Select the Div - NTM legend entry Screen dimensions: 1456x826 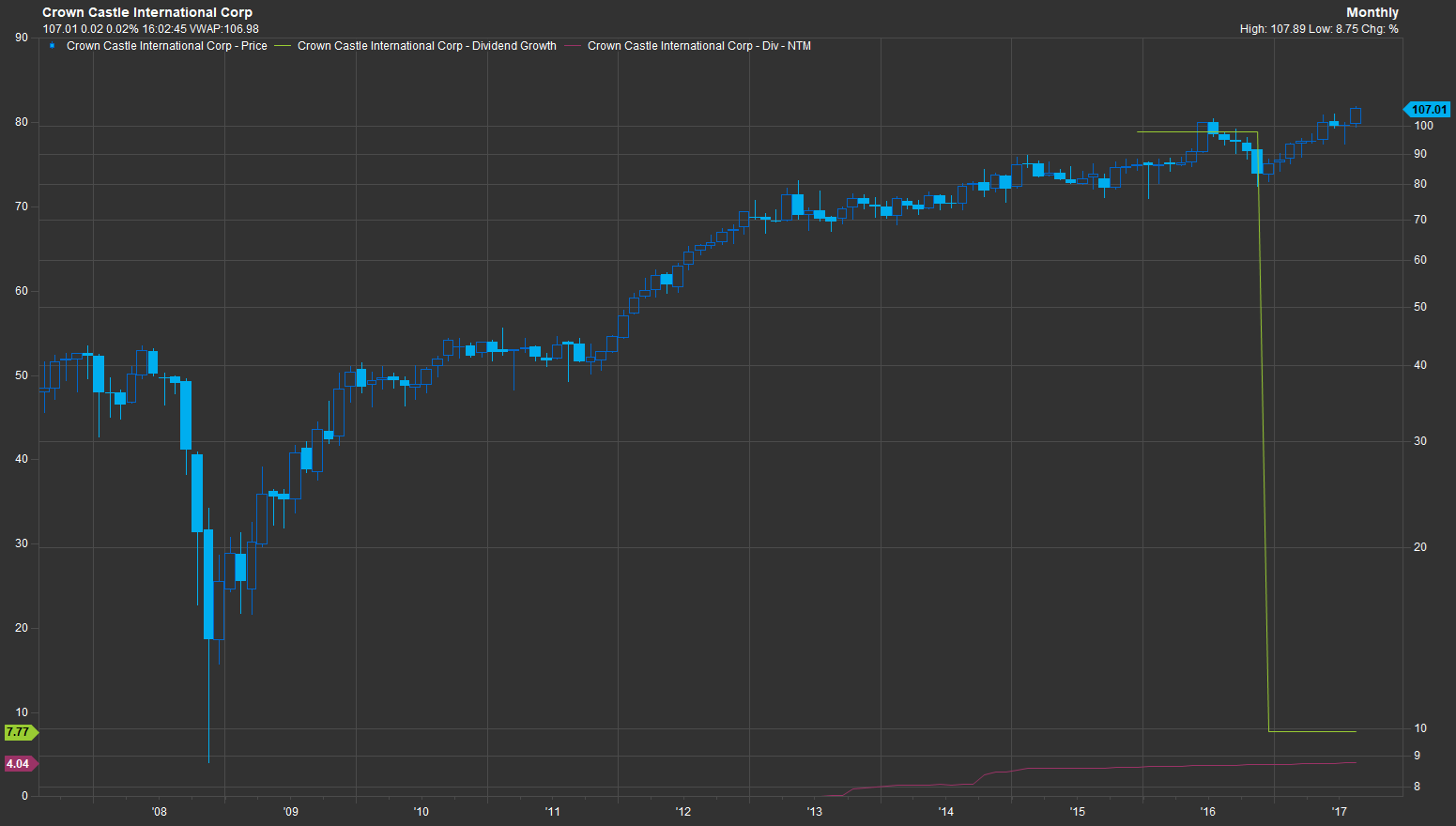pyautogui.click(x=699, y=46)
